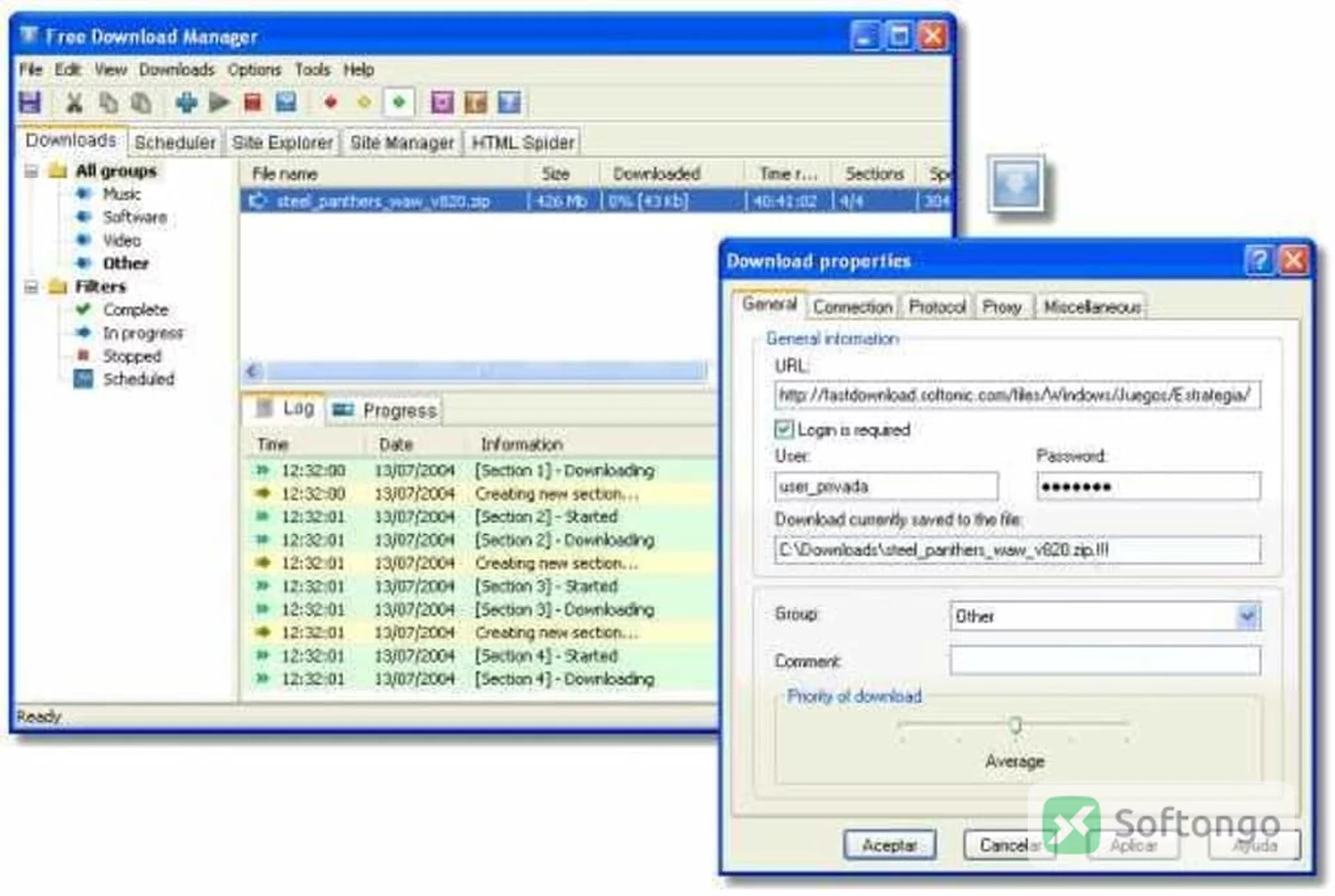Click the floating drop box icon

[x=1017, y=184]
